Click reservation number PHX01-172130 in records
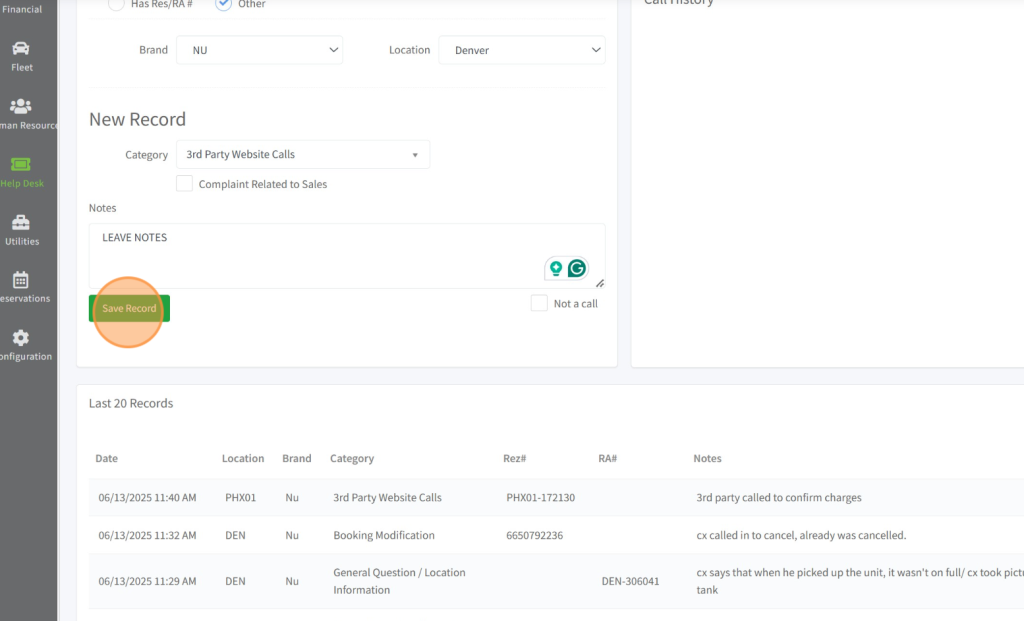This screenshot has width=1024, height=621. (x=540, y=498)
